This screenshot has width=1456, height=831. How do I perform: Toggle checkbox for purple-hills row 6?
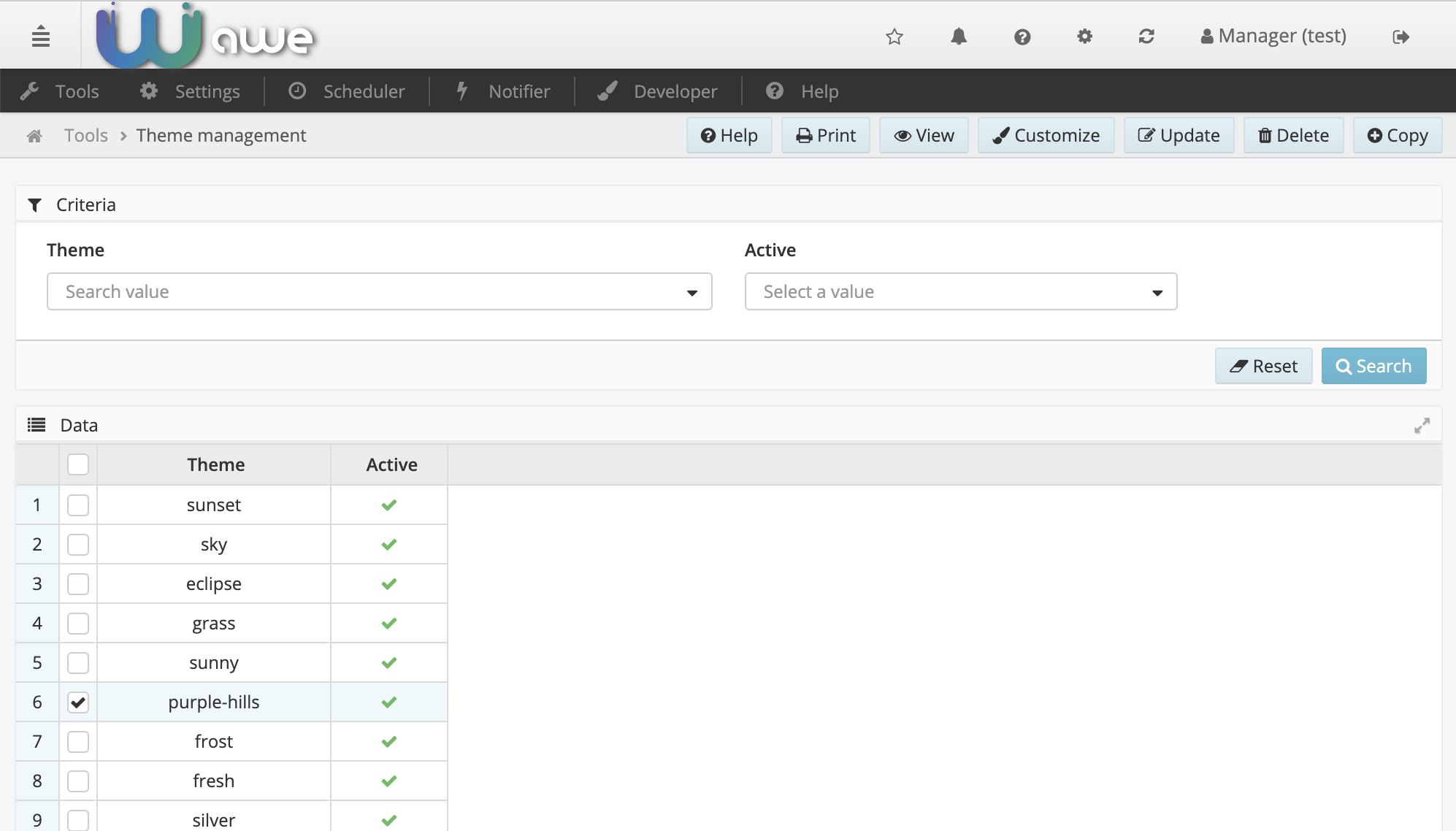click(77, 702)
